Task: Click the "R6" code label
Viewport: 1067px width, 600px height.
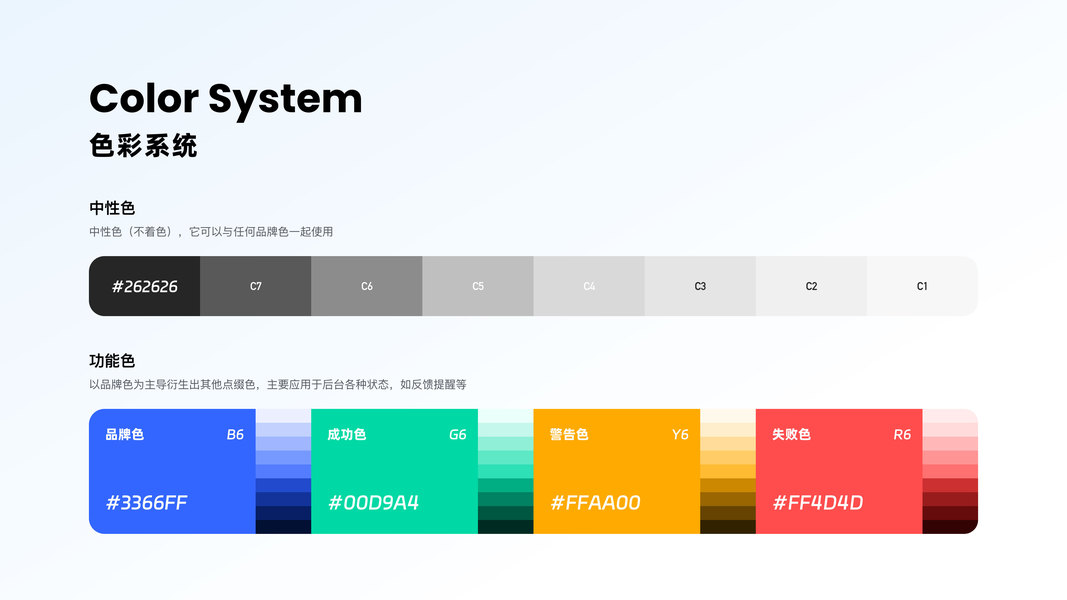Action: click(902, 434)
